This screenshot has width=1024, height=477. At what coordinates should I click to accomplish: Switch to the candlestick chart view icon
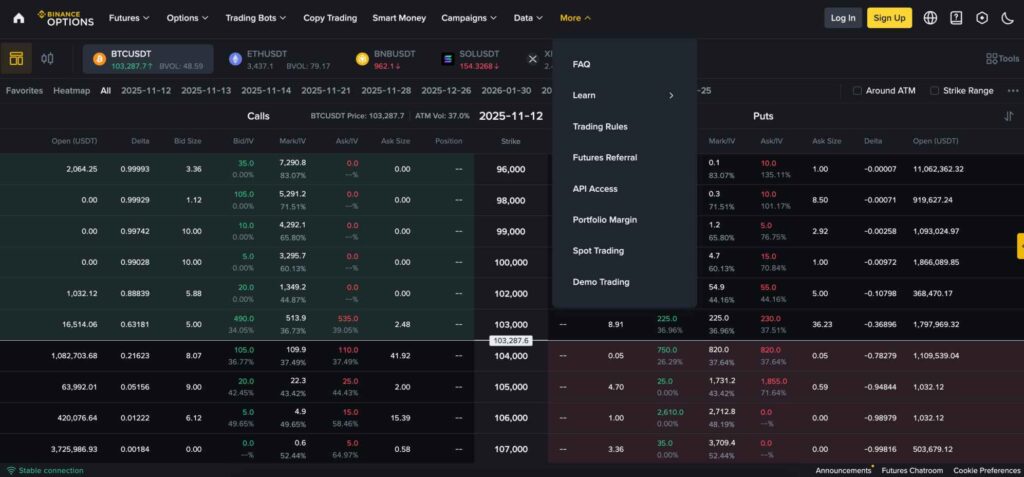point(47,59)
